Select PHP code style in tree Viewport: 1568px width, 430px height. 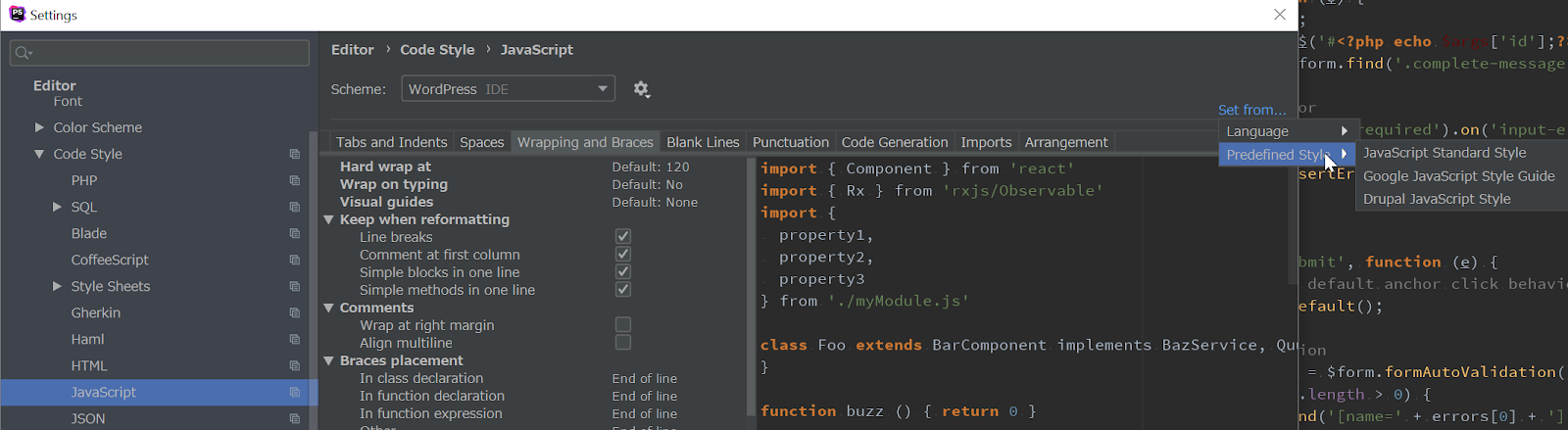pos(84,180)
